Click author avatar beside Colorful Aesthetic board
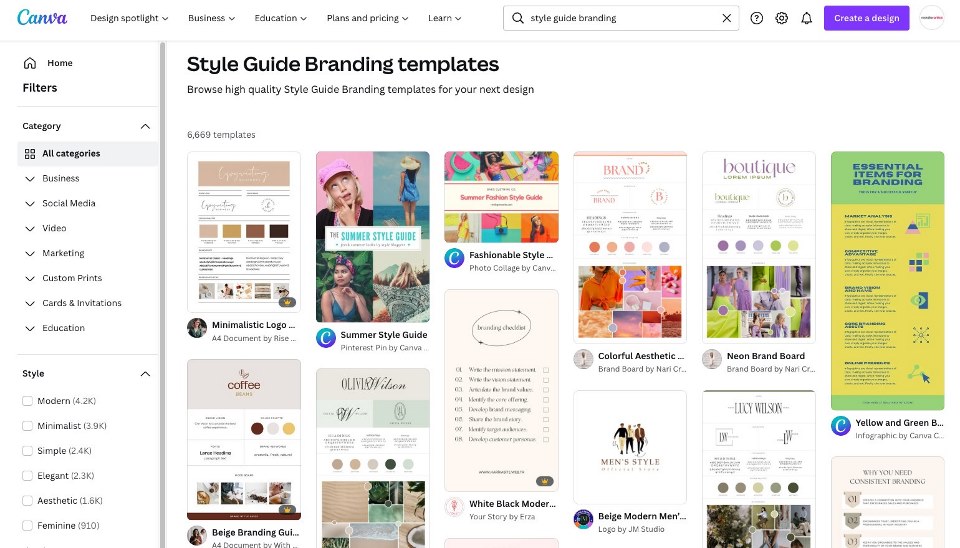This screenshot has height=548, width=960. (x=583, y=359)
